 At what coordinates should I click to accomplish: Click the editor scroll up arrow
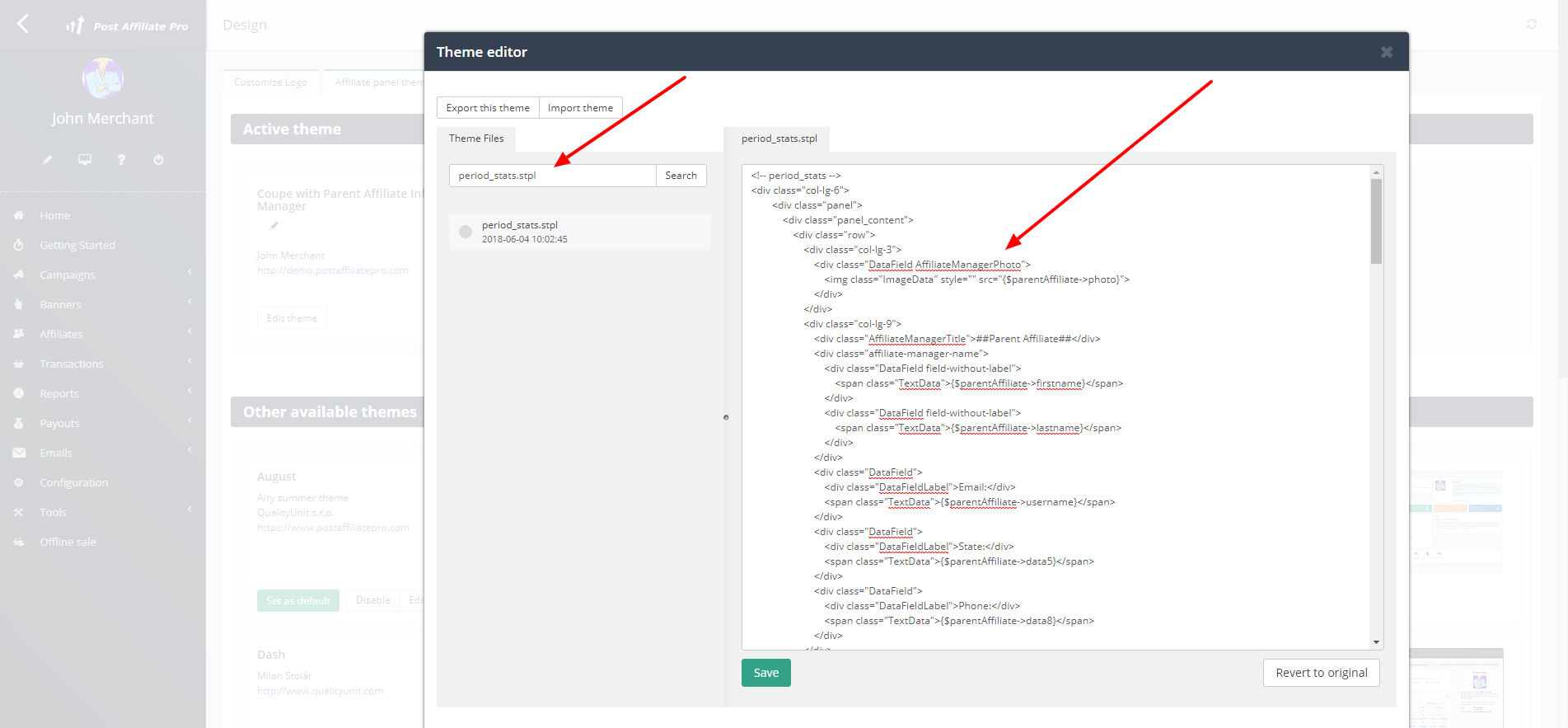[1376, 171]
